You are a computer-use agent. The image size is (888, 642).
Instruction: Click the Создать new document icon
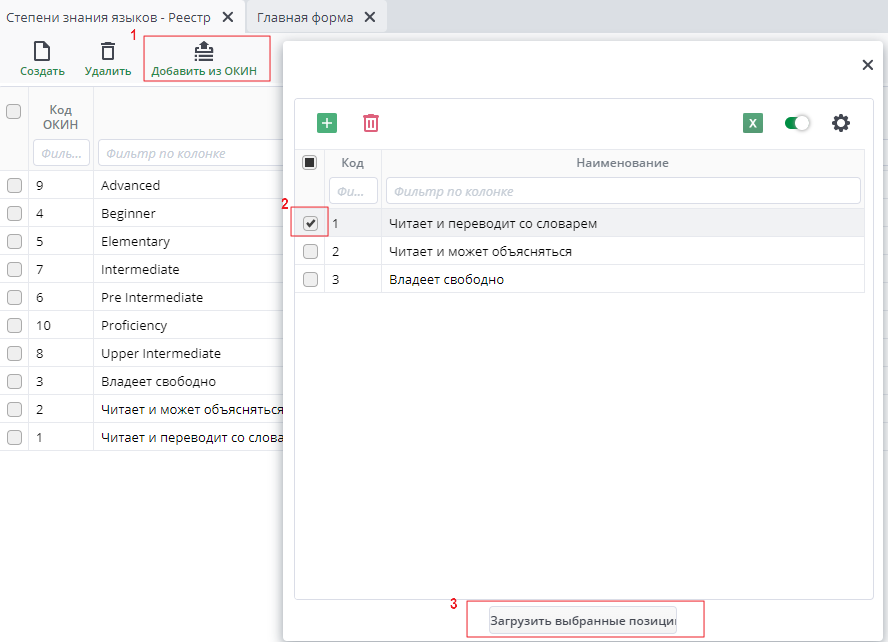click(x=42, y=52)
